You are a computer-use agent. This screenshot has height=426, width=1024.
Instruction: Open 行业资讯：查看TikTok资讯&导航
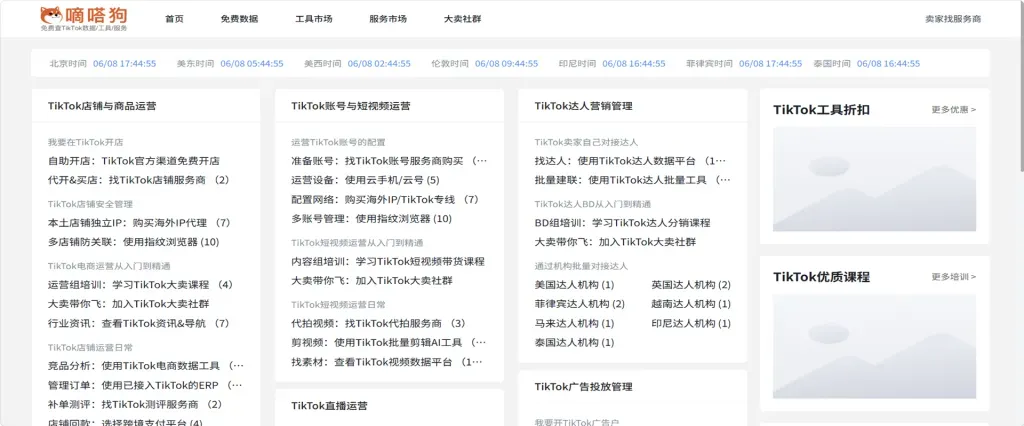[138, 323]
